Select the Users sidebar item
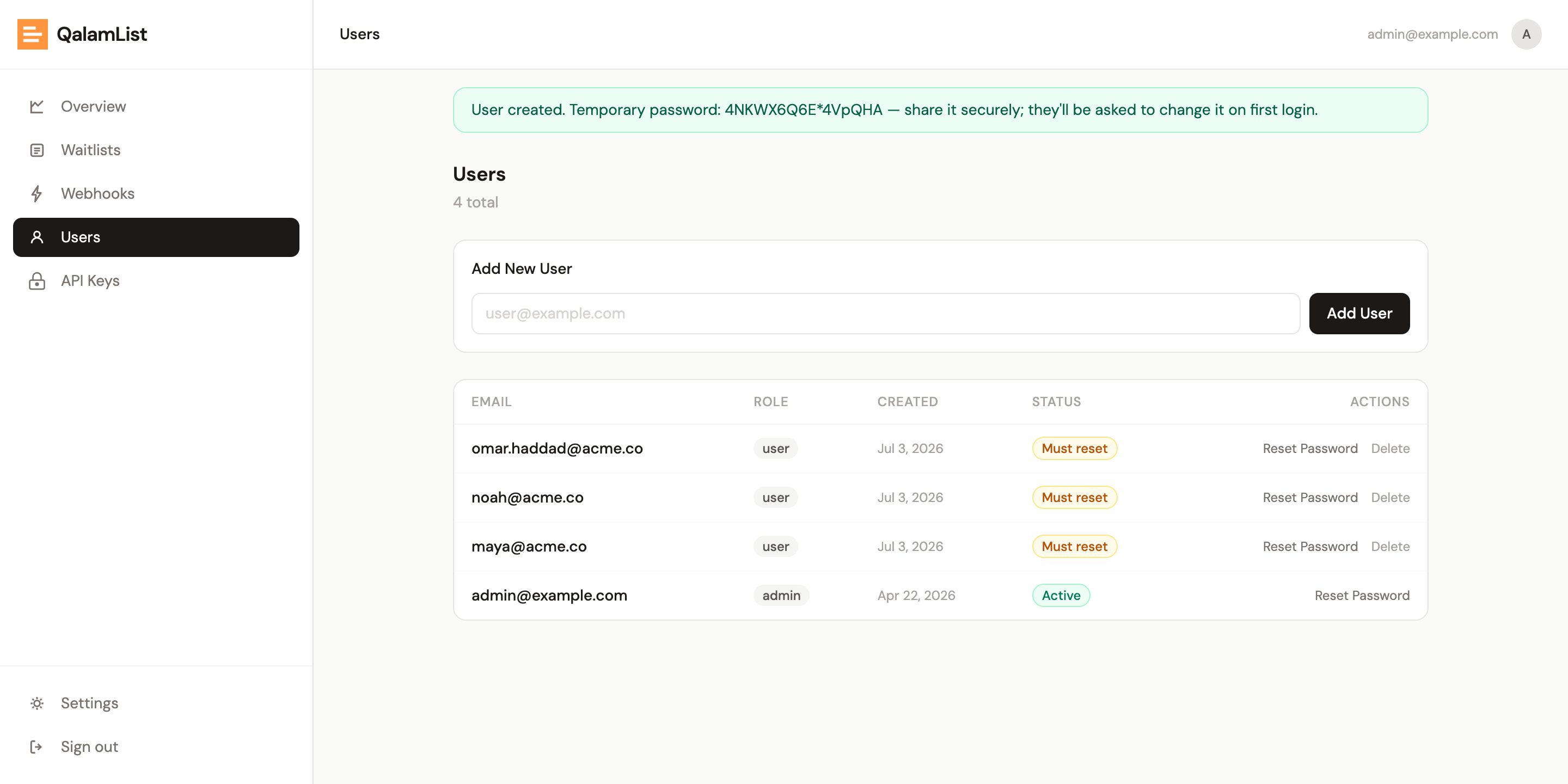Screen dimensions: 1568x784 (156, 237)
